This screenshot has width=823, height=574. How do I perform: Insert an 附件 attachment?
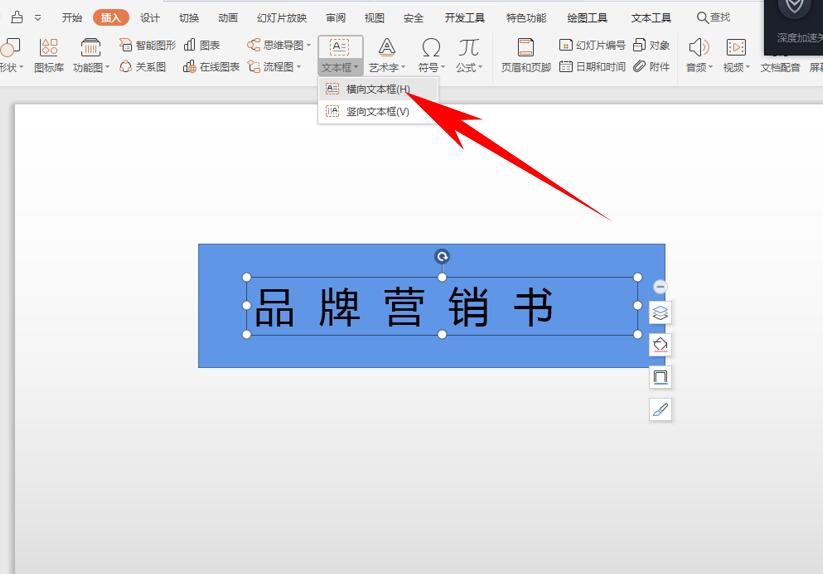click(x=651, y=67)
